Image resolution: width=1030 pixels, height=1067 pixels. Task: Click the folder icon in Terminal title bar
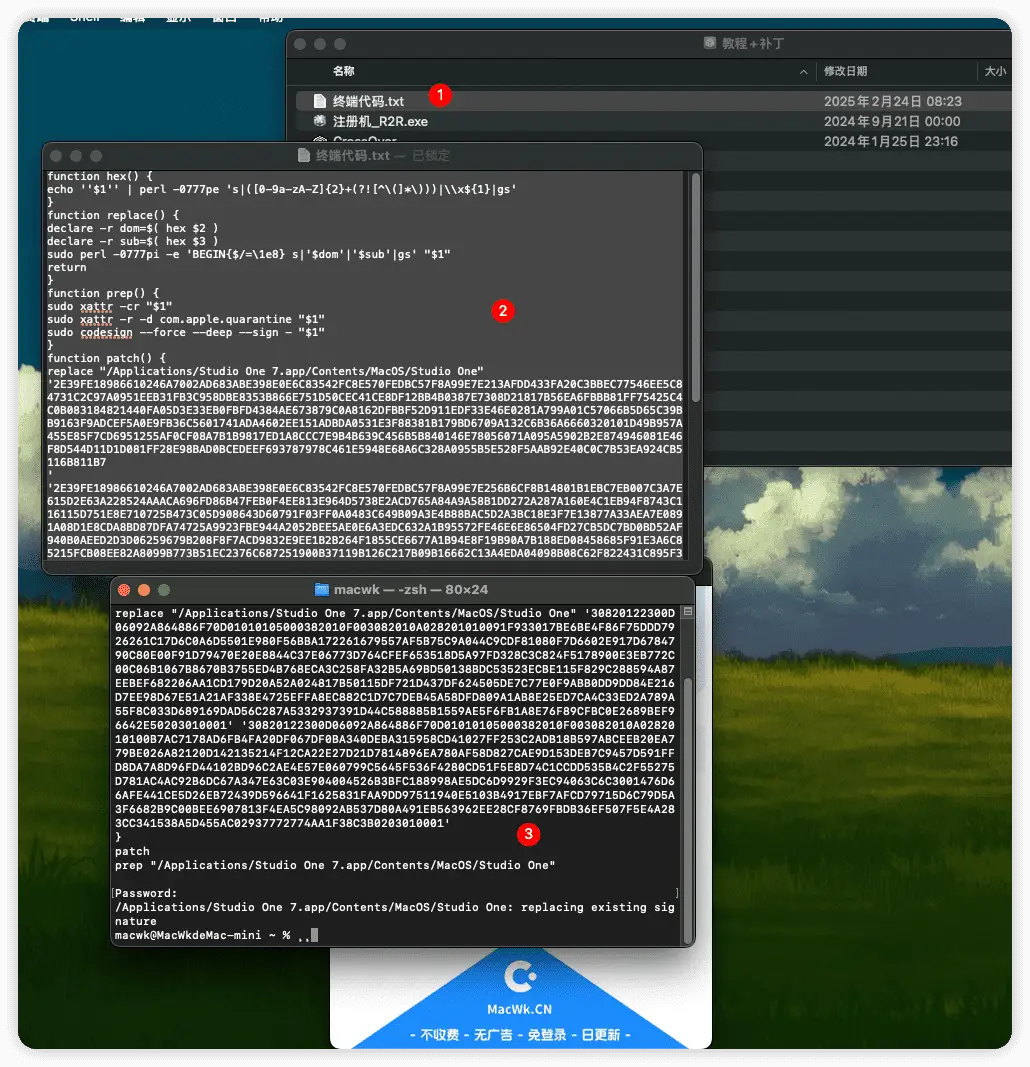322,590
